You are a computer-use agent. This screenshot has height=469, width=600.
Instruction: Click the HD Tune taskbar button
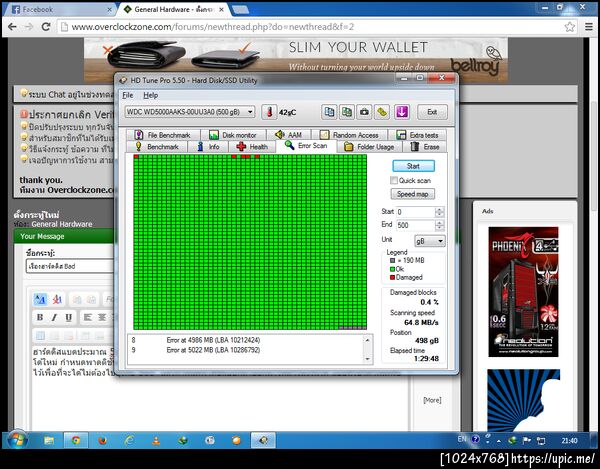263,441
